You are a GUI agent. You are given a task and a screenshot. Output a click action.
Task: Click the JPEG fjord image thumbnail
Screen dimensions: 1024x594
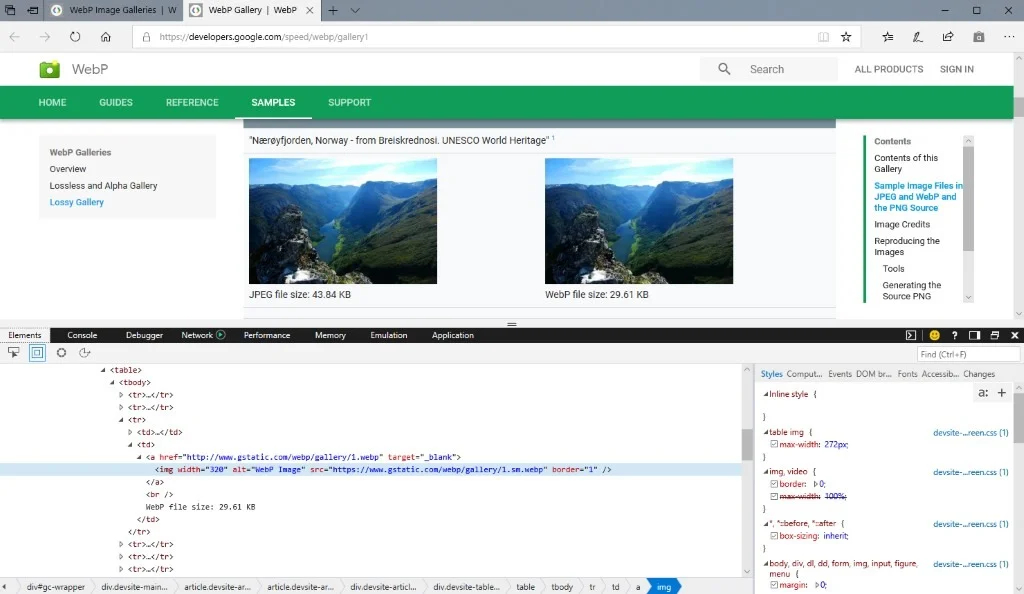point(343,221)
